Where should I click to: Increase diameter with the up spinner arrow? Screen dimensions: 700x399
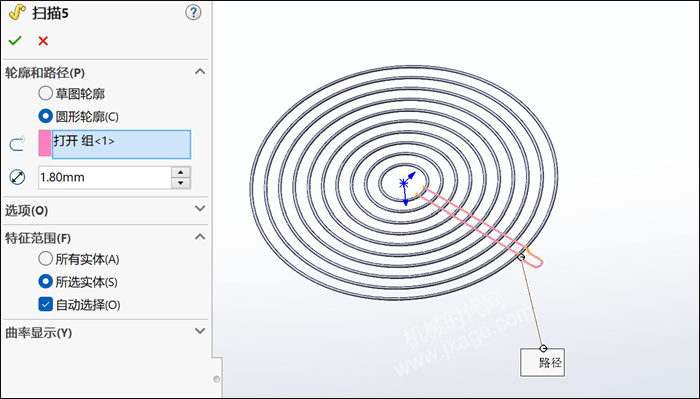[x=181, y=172]
